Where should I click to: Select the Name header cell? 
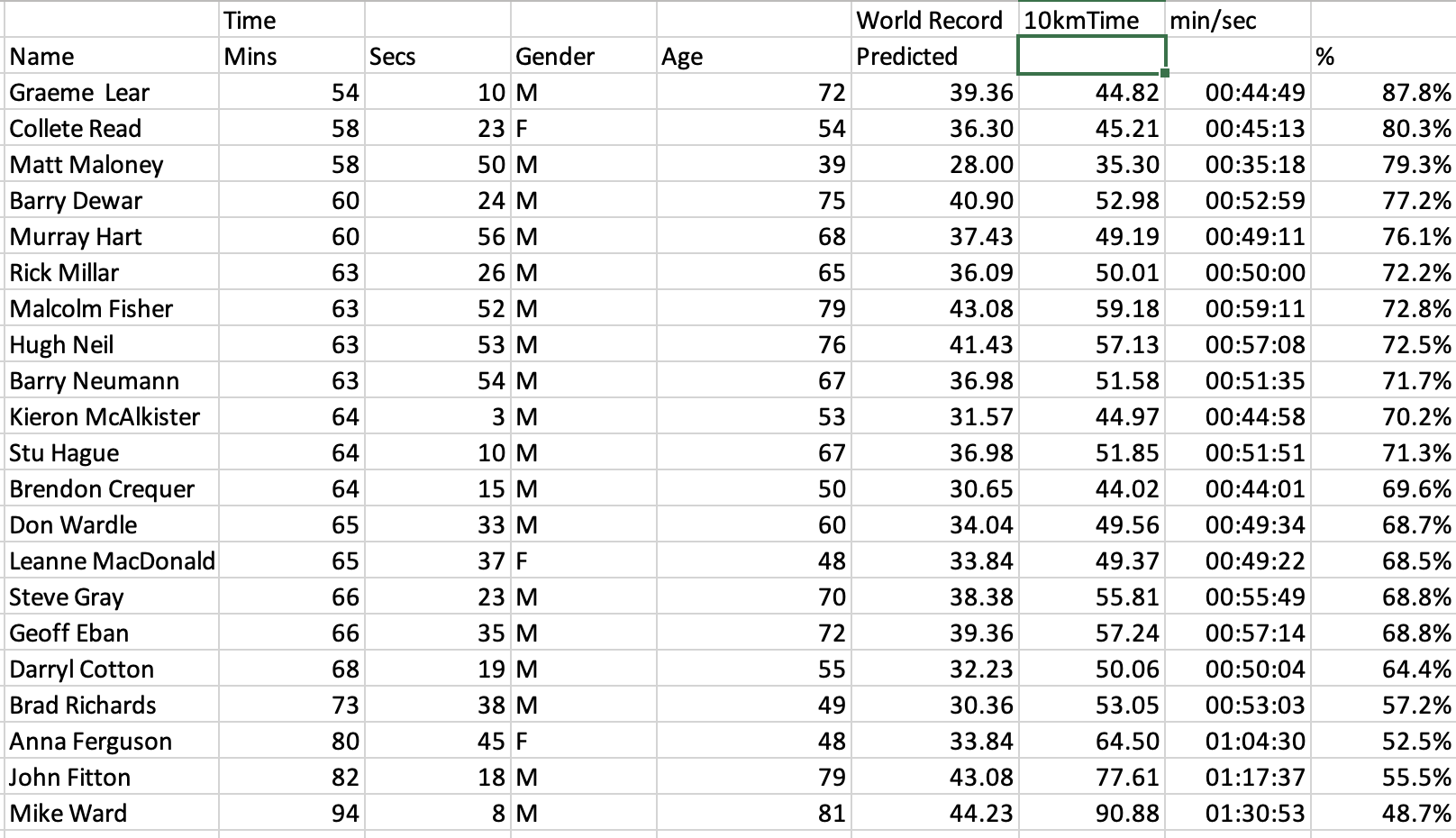pos(112,56)
